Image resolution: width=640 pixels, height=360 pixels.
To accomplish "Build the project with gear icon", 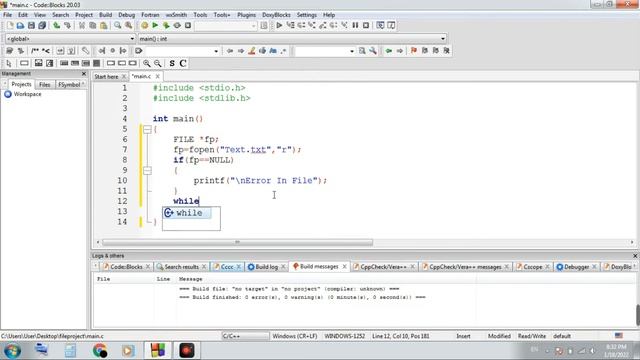I will click(x=144, y=25).
